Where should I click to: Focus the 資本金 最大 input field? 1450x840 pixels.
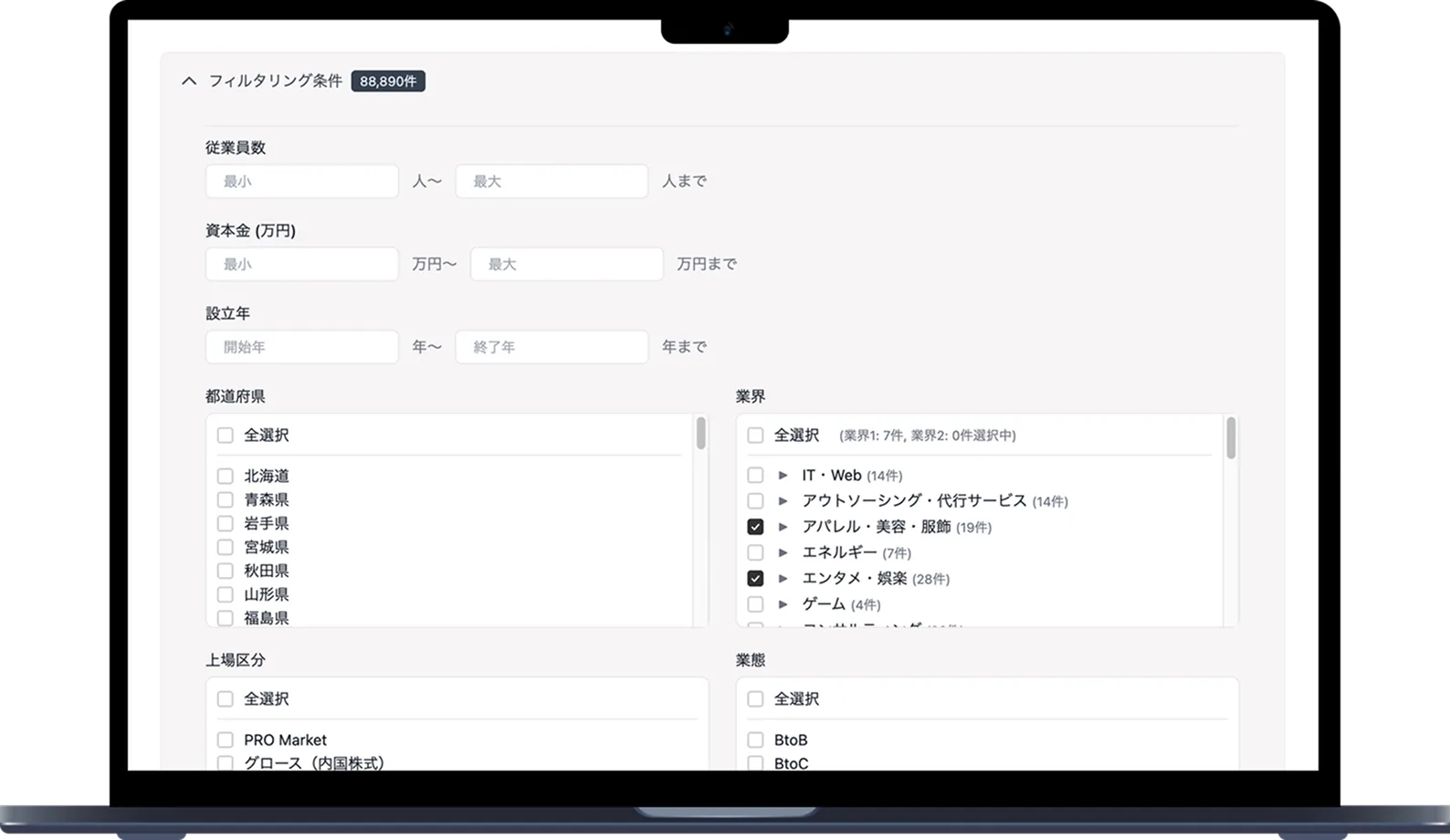click(x=566, y=264)
